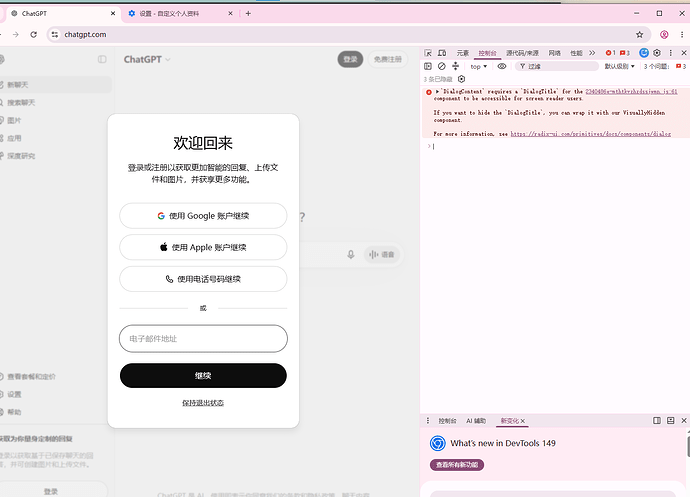Image resolution: width=690 pixels, height=497 pixels.
Task: Click the 保持退出状态 link
Action: (203, 403)
